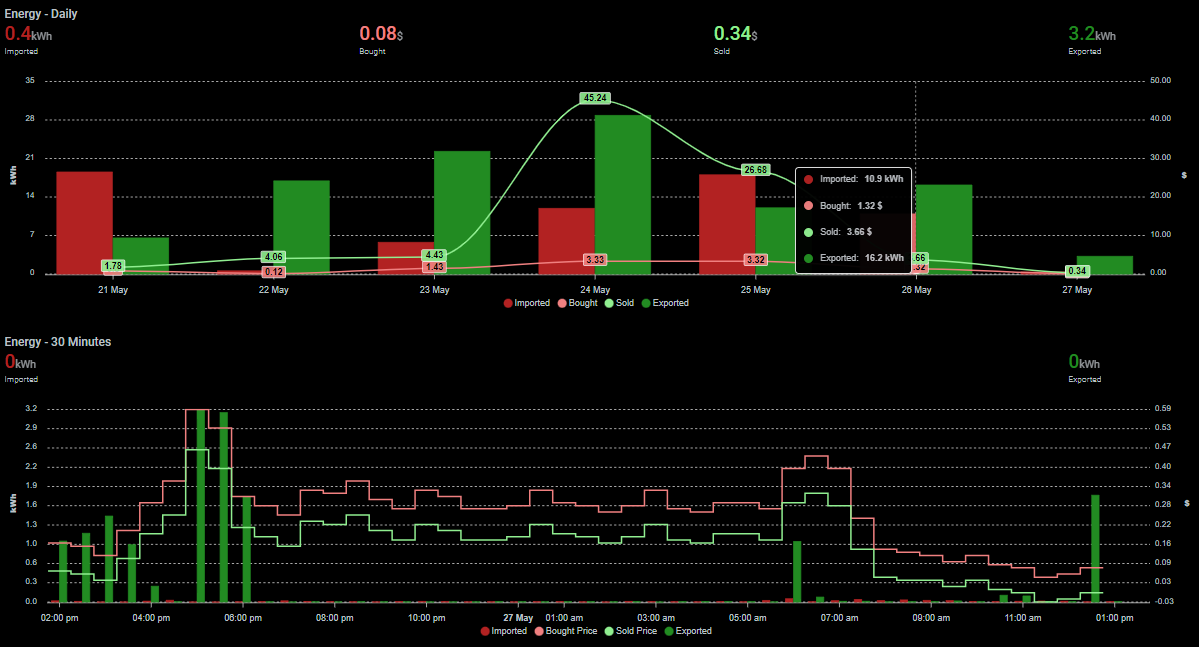The height and width of the screenshot is (647, 1199).
Task: Click the 45.24 data label on the Sold curve
Action: tap(593, 98)
